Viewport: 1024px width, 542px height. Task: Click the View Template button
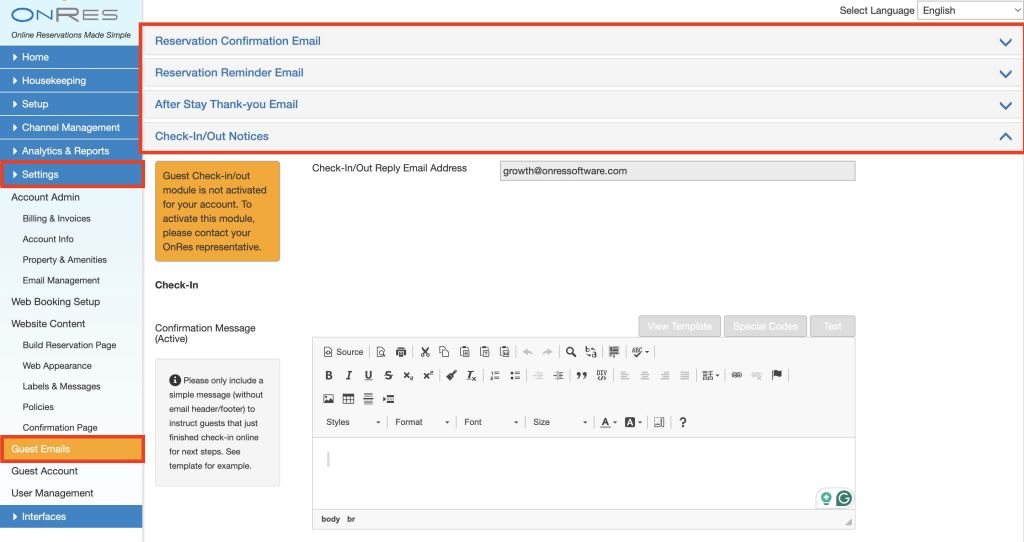click(679, 327)
